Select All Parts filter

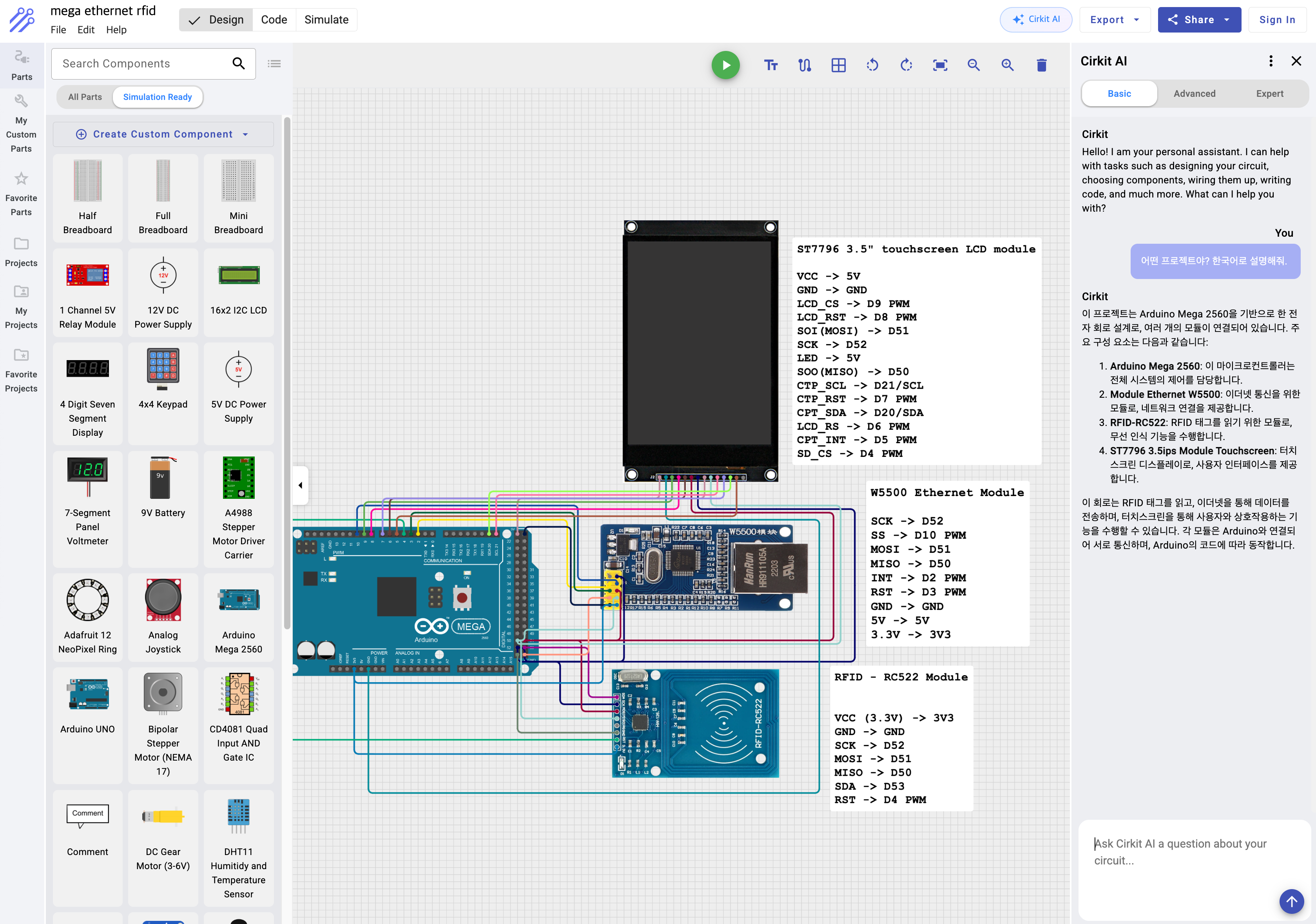tap(85, 97)
